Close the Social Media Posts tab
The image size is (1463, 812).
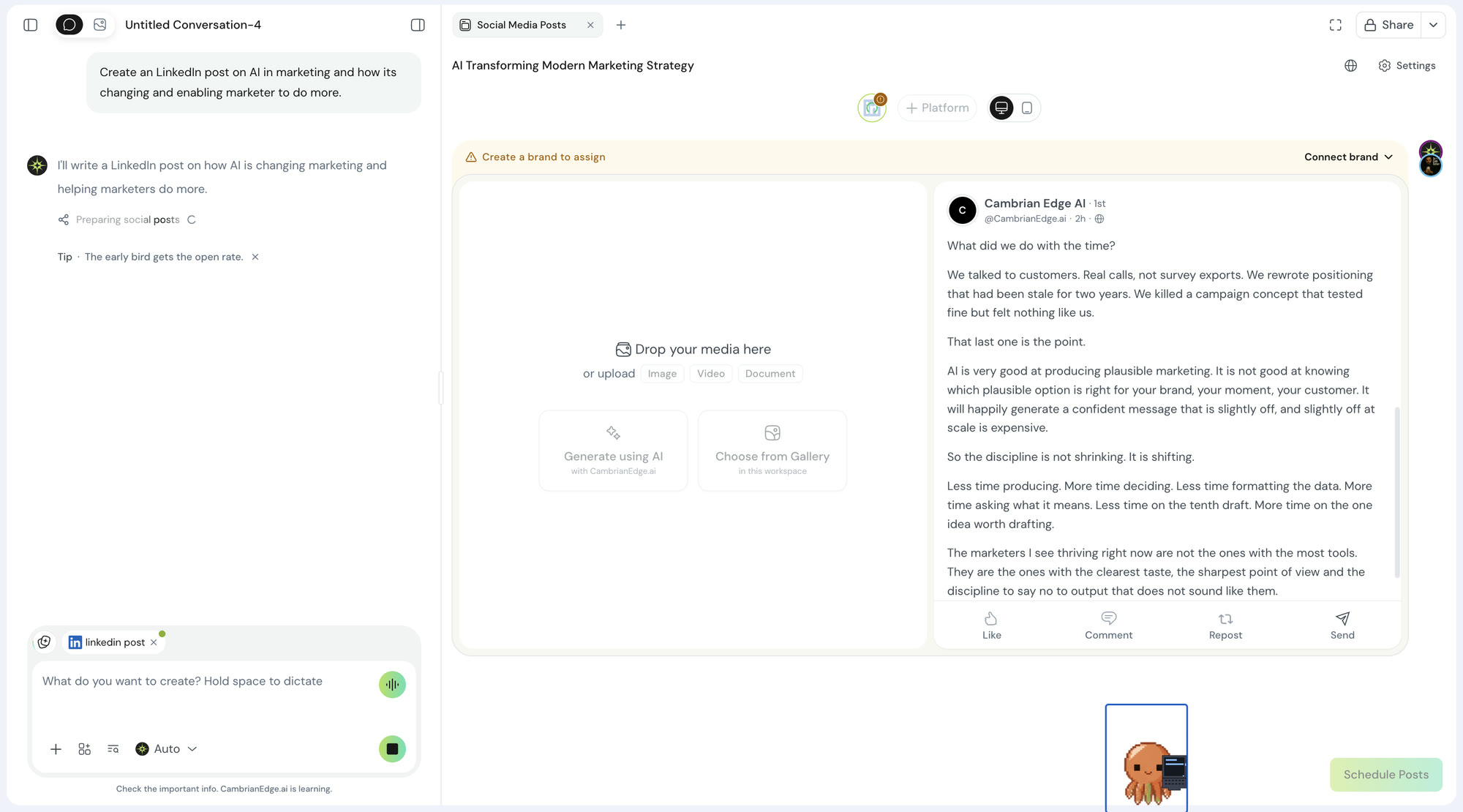[x=590, y=25]
